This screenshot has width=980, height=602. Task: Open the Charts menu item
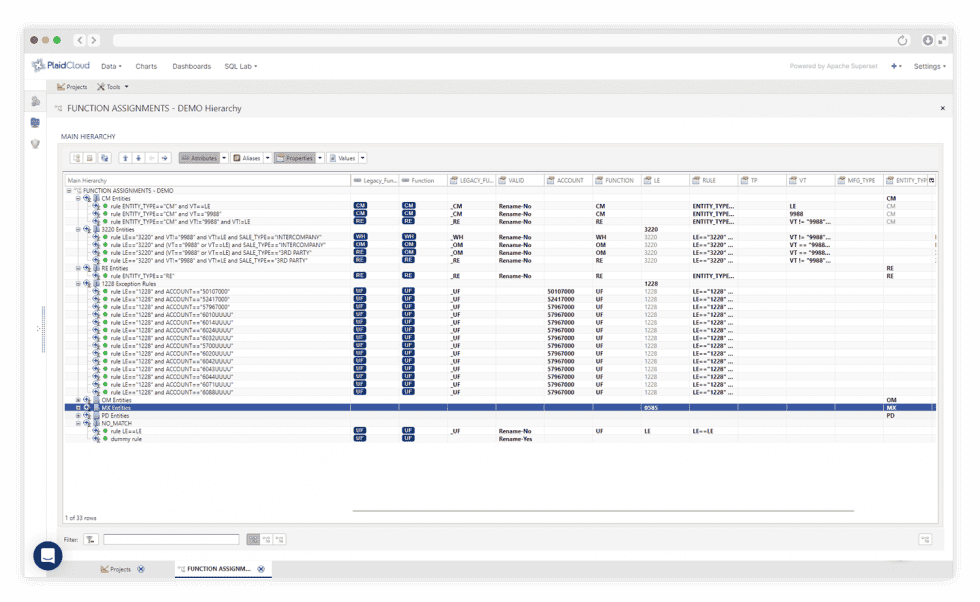pyautogui.click(x=146, y=66)
